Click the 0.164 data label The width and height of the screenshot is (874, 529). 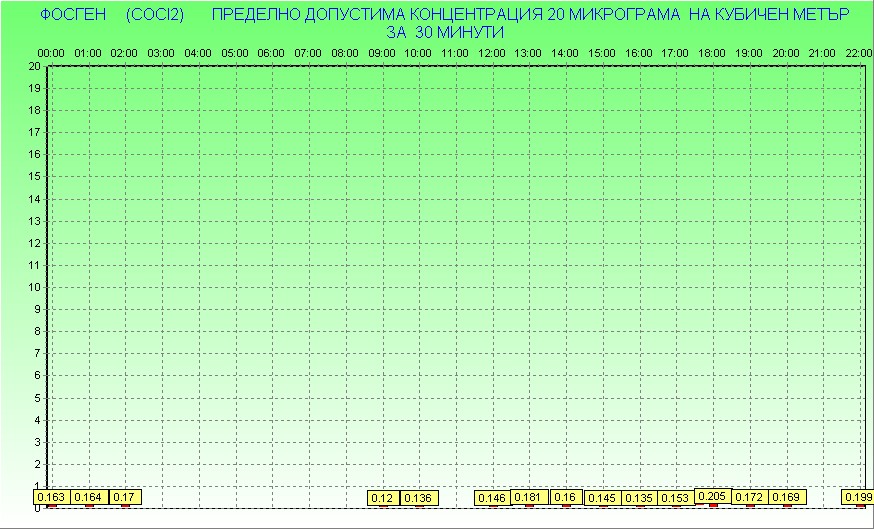coord(89,497)
